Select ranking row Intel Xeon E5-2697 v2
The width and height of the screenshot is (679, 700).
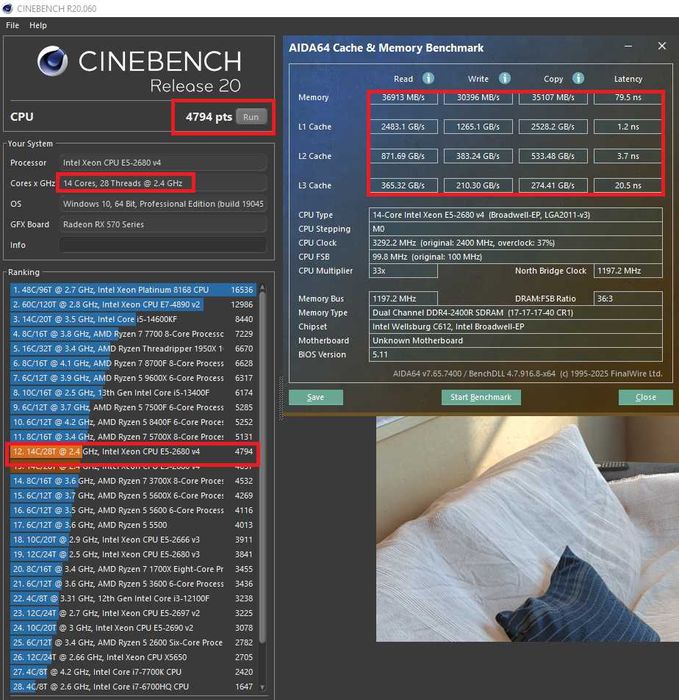click(133, 613)
